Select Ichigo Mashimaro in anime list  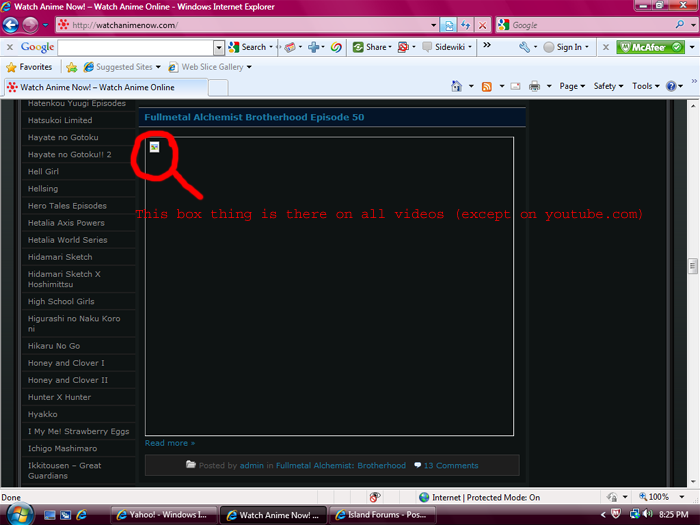click(x=62, y=448)
